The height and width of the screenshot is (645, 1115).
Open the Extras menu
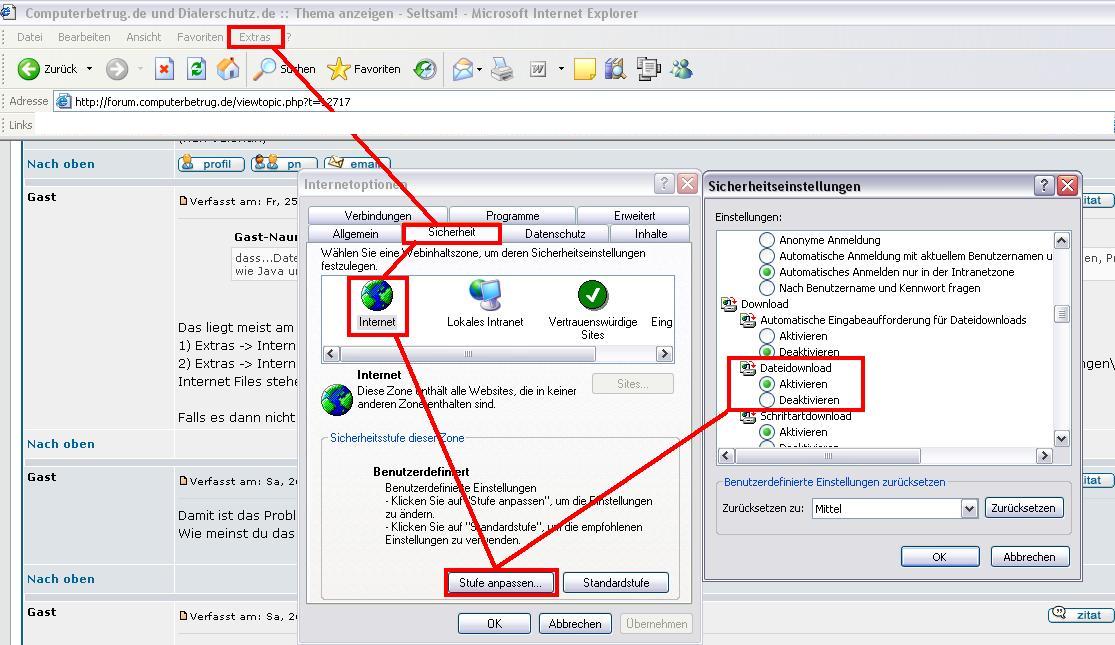point(254,37)
